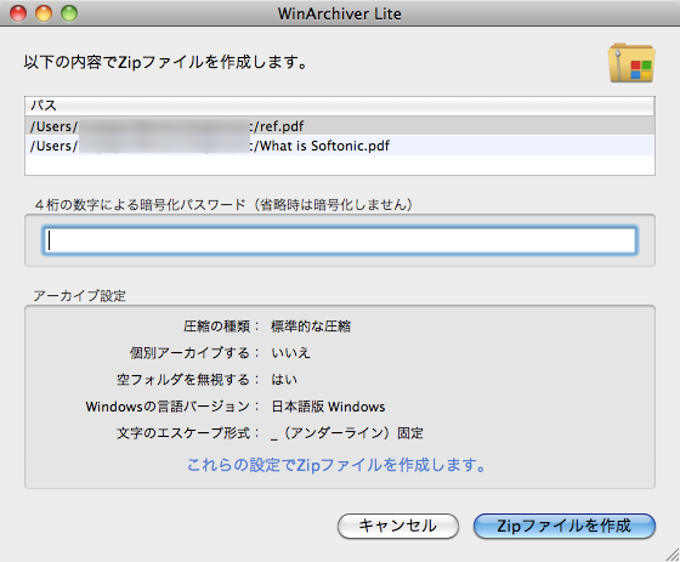Click the _(アンダーライン)固定 escape format value
This screenshot has height=562, width=680.
pos(347,433)
